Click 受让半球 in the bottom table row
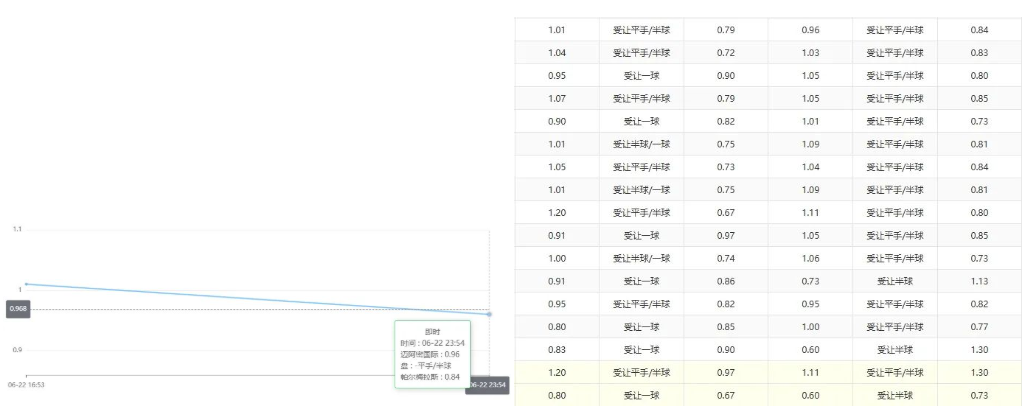Viewport: 1033px width, 417px height. (x=894, y=395)
